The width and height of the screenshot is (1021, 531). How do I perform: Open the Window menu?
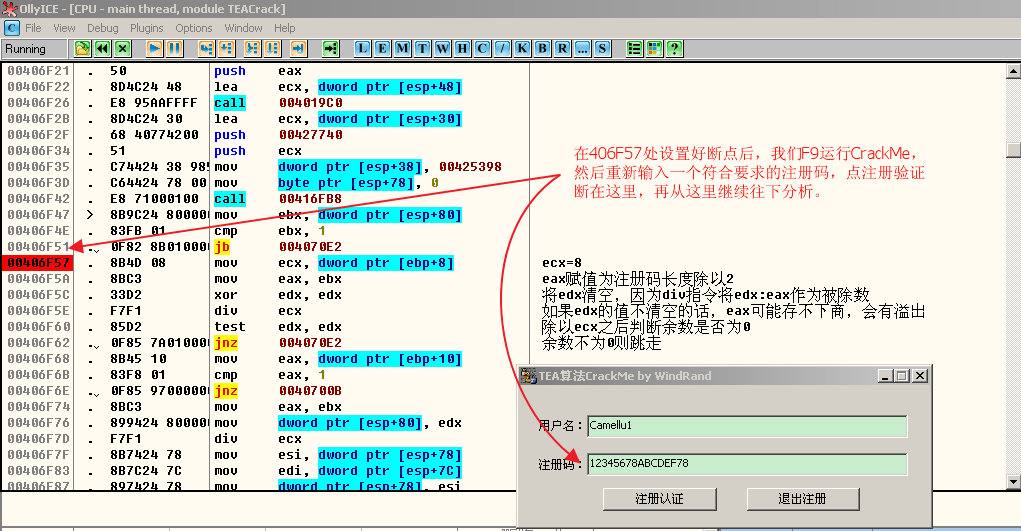pyautogui.click(x=244, y=28)
